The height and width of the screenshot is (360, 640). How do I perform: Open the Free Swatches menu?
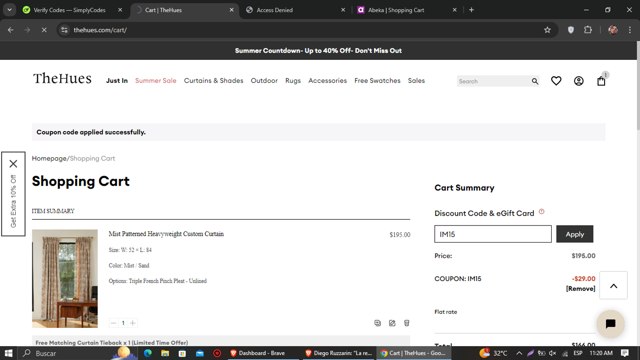point(377,81)
